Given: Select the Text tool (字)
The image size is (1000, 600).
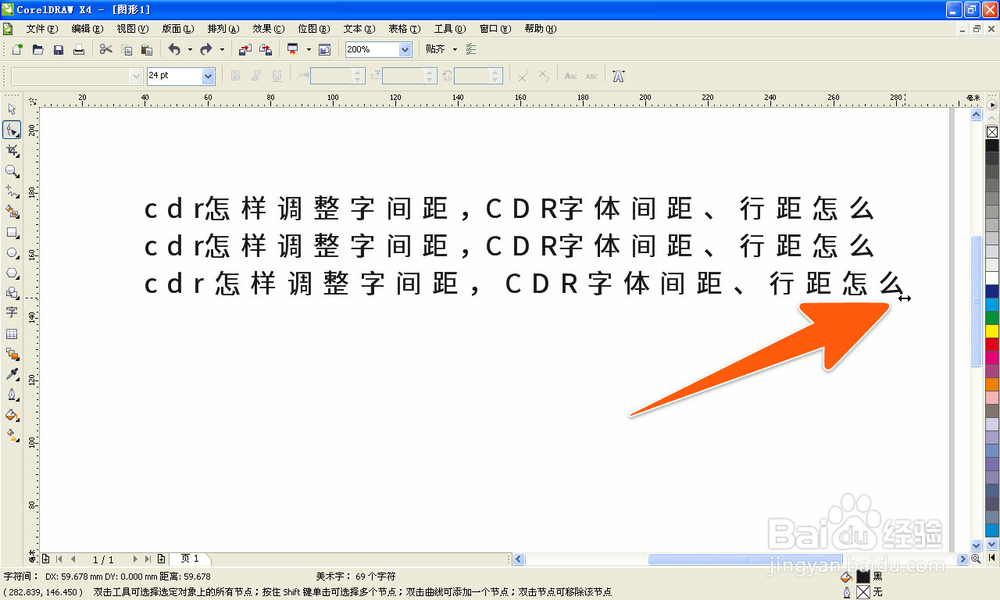Looking at the screenshot, I should [11, 312].
